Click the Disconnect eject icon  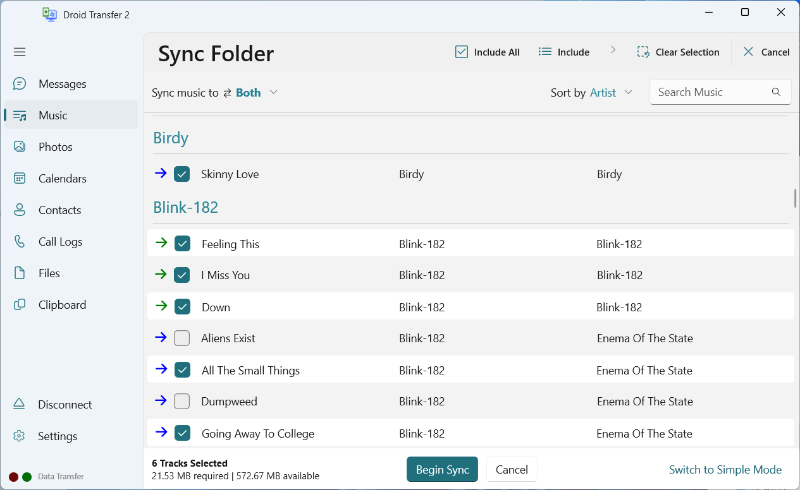(19, 404)
